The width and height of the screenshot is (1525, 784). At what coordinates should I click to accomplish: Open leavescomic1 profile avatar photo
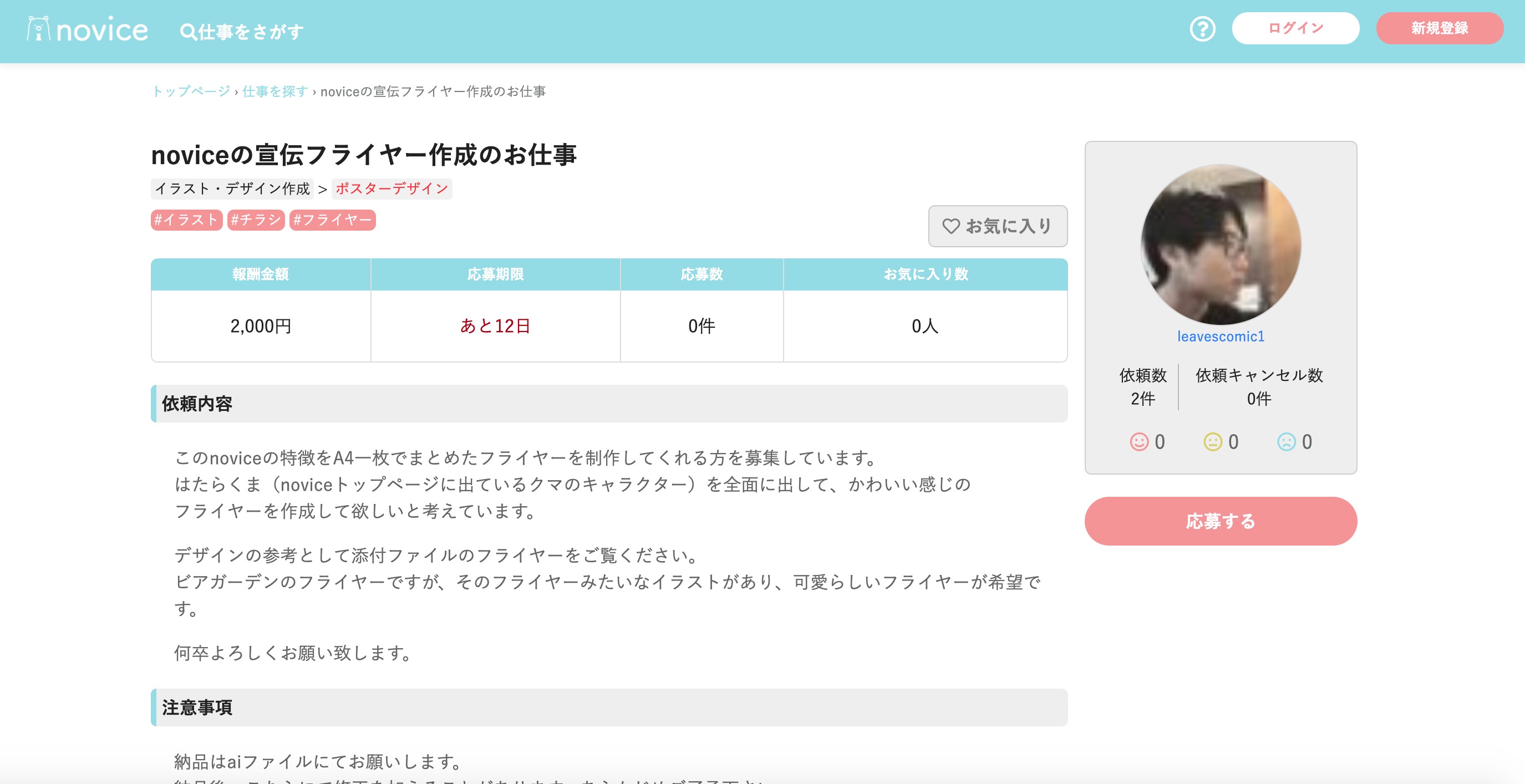(x=1220, y=245)
